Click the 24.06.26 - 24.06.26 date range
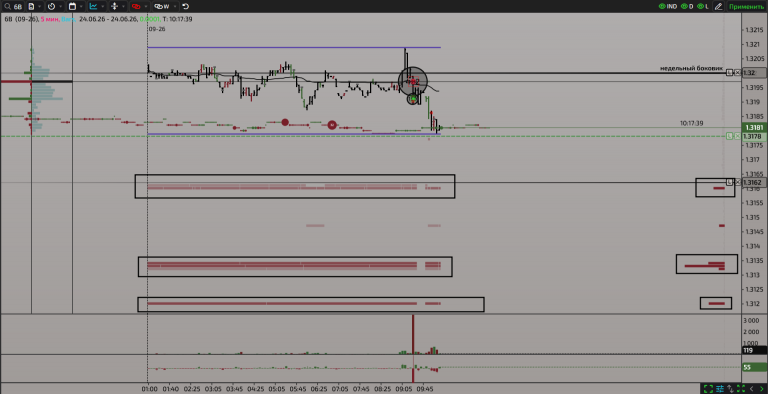The height and width of the screenshot is (394, 768). coord(108,19)
